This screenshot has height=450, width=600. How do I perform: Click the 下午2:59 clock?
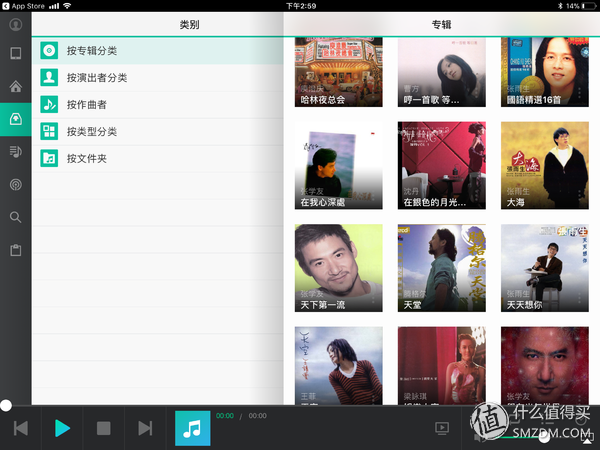coord(301,6)
